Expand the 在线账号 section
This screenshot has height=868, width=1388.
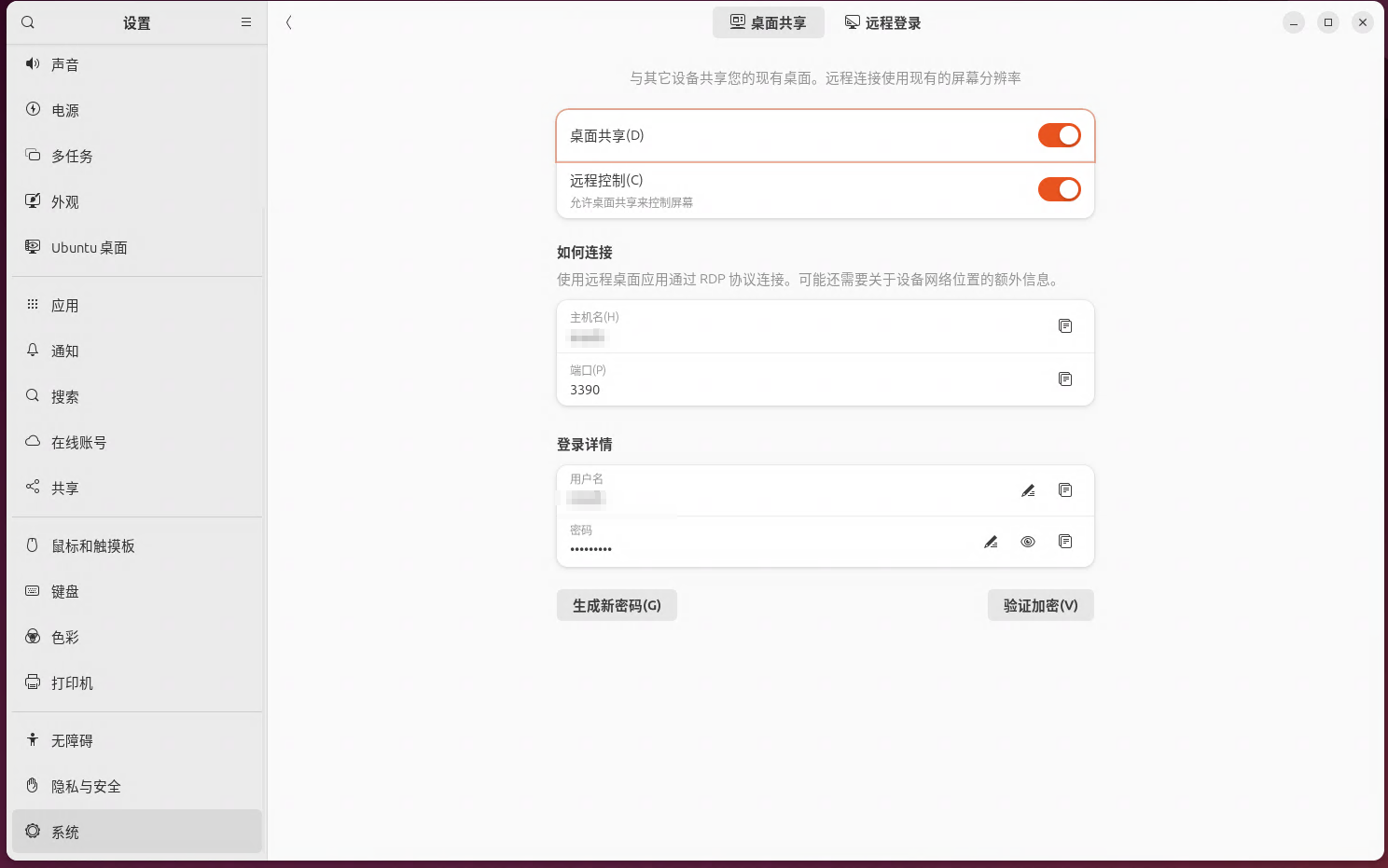[x=77, y=442]
